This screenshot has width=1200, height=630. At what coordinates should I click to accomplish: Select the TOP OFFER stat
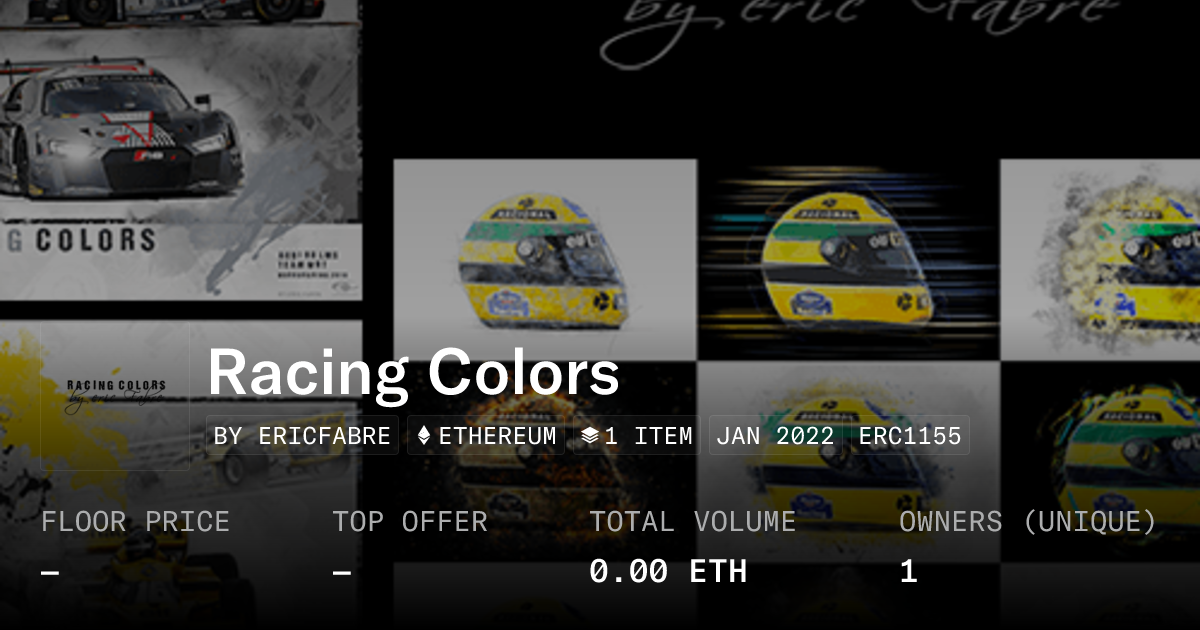[x=410, y=547]
